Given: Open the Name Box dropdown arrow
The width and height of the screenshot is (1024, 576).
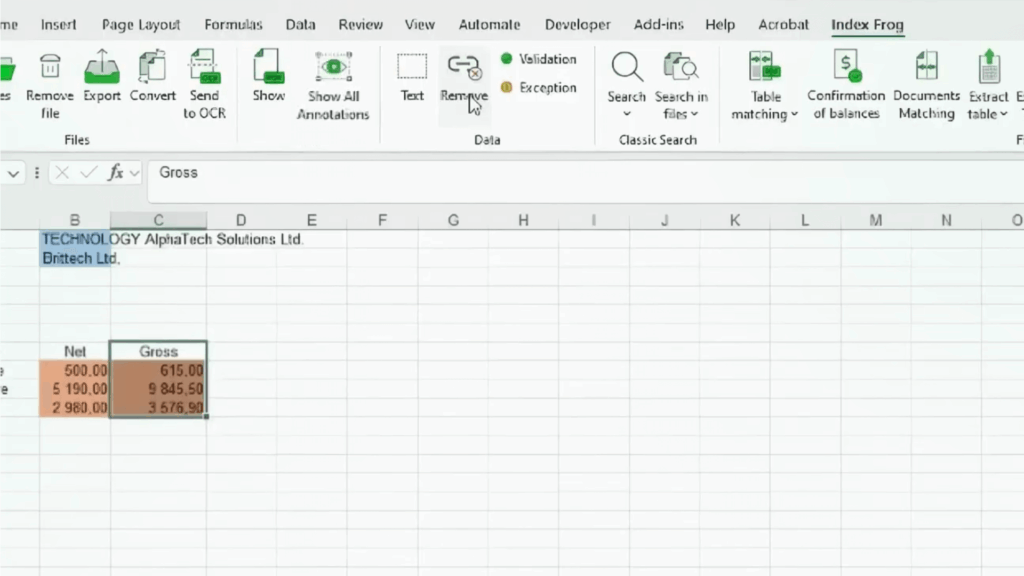Looking at the screenshot, I should [x=13, y=173].
